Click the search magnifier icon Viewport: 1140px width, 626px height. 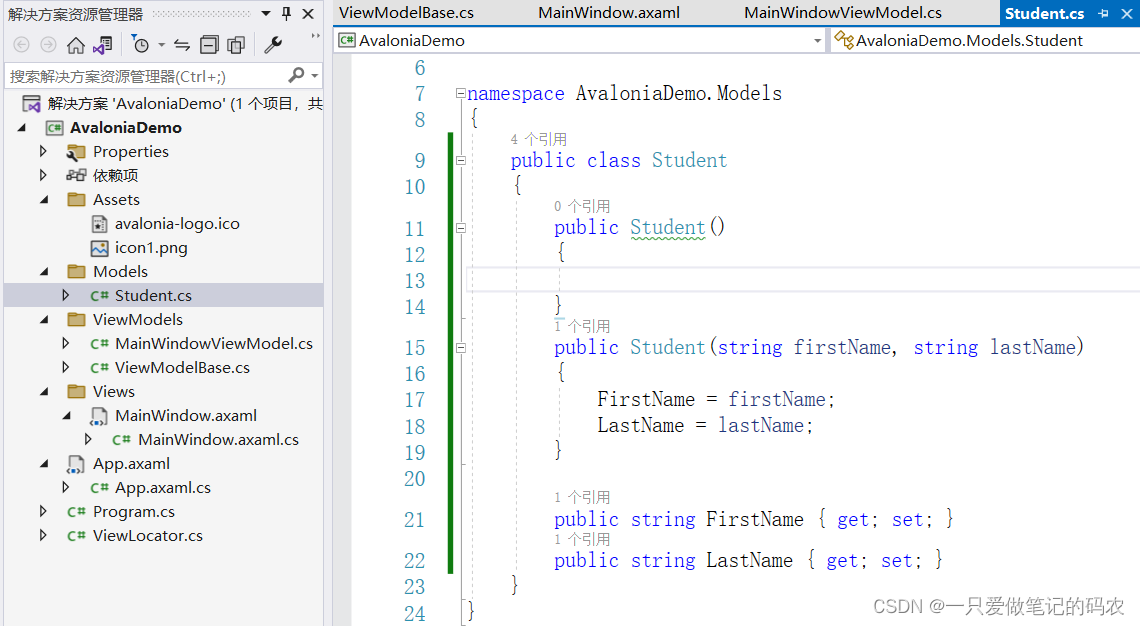click(297, 75)
